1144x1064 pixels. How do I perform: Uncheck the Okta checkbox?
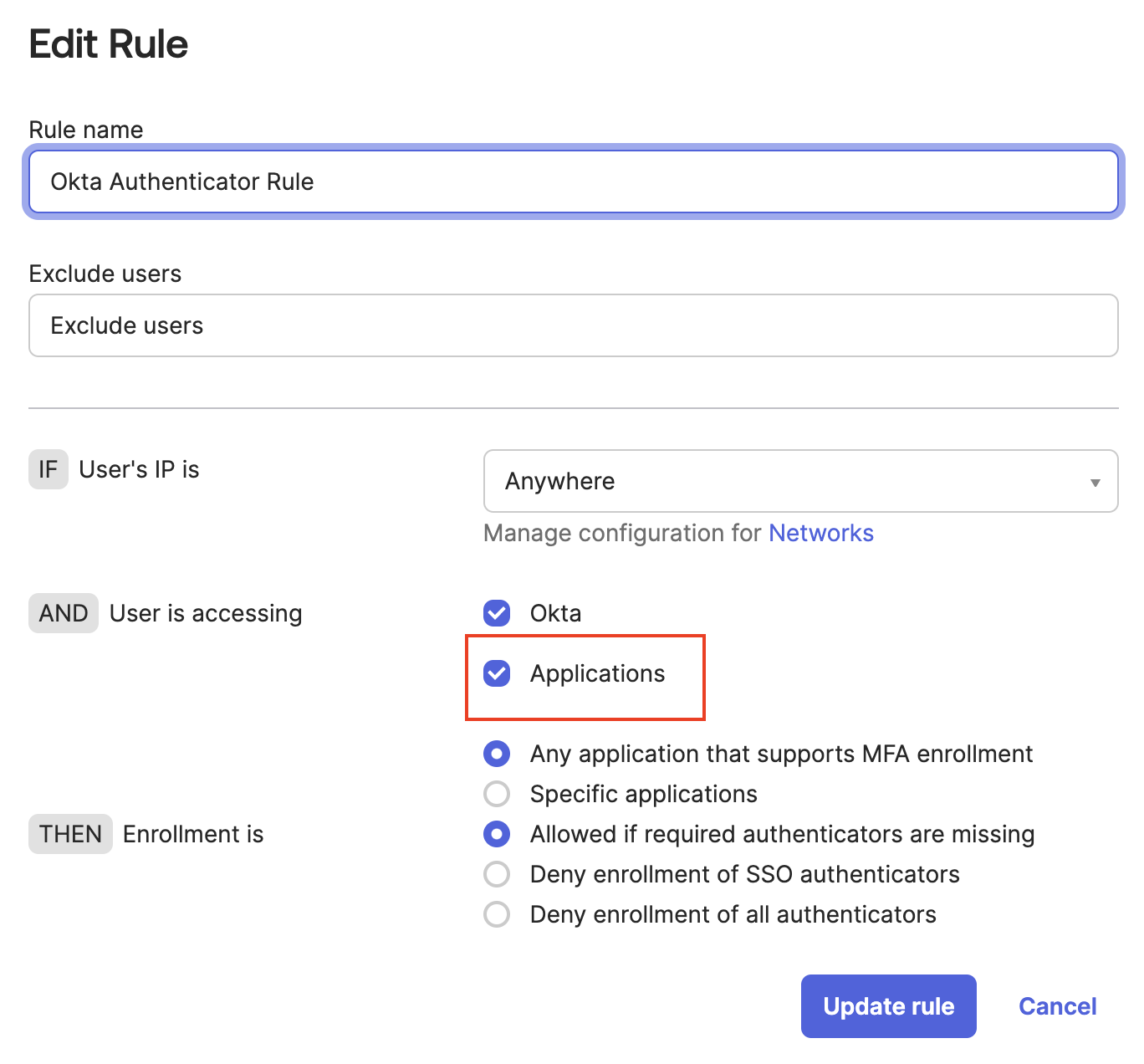(x=497, y=613)
